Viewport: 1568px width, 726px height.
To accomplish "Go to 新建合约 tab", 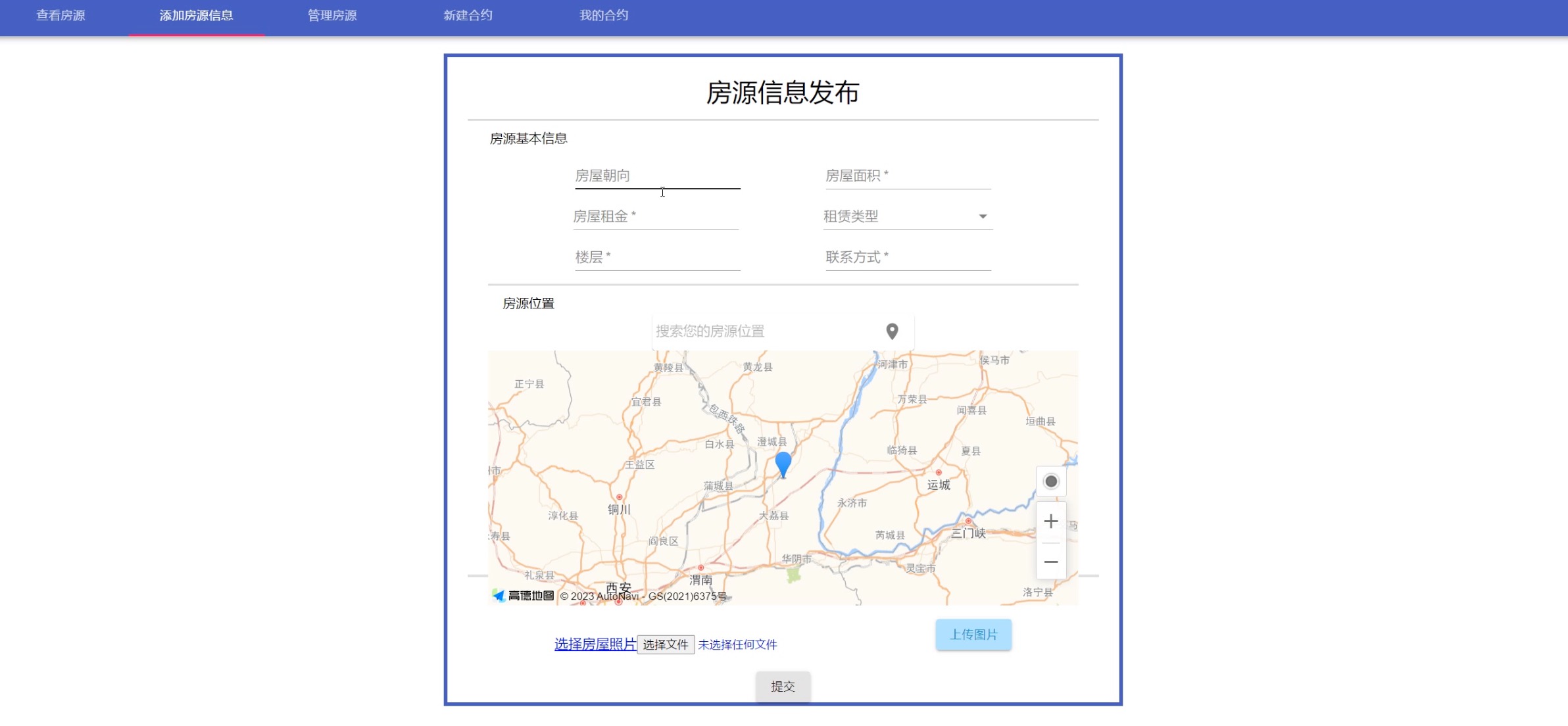I will (468, 15).
